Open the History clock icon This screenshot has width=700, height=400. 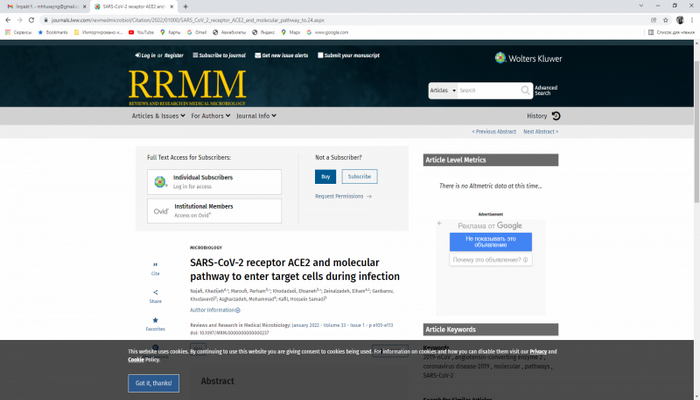click(556, 116)
